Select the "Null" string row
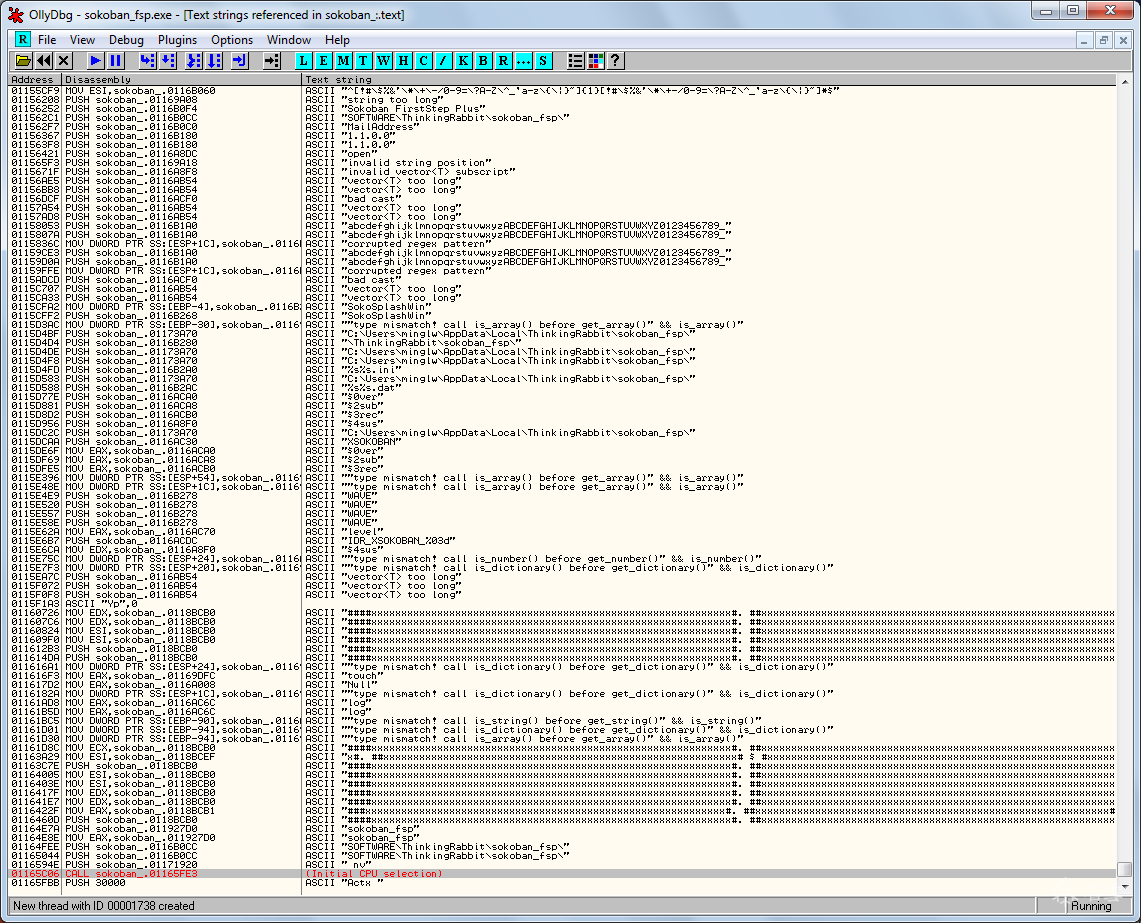The width and height of the screenshot is (1141, 923). click(x=562, y=685)
